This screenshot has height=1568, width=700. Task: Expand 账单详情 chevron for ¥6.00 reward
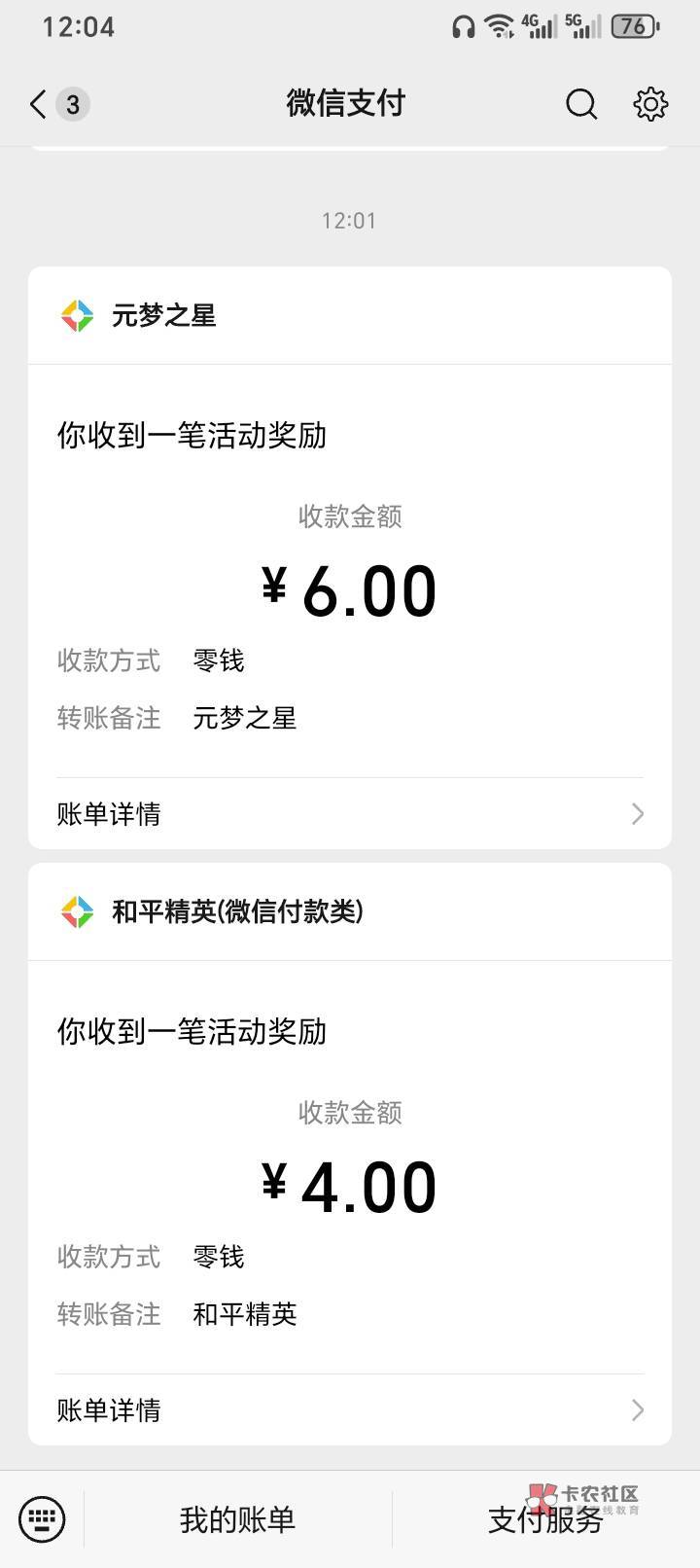637,814
